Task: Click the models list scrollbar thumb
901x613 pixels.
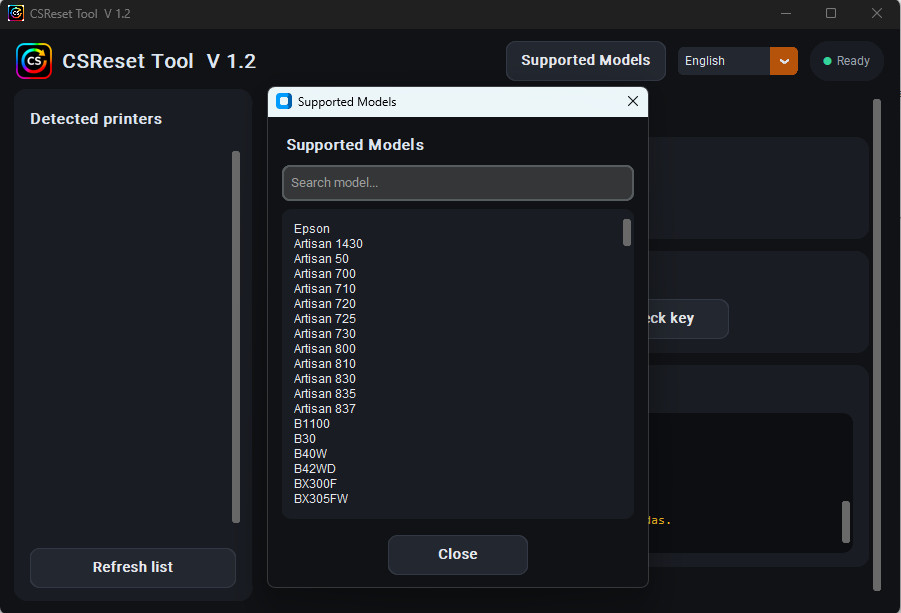Action: click(x=627, y=232)
